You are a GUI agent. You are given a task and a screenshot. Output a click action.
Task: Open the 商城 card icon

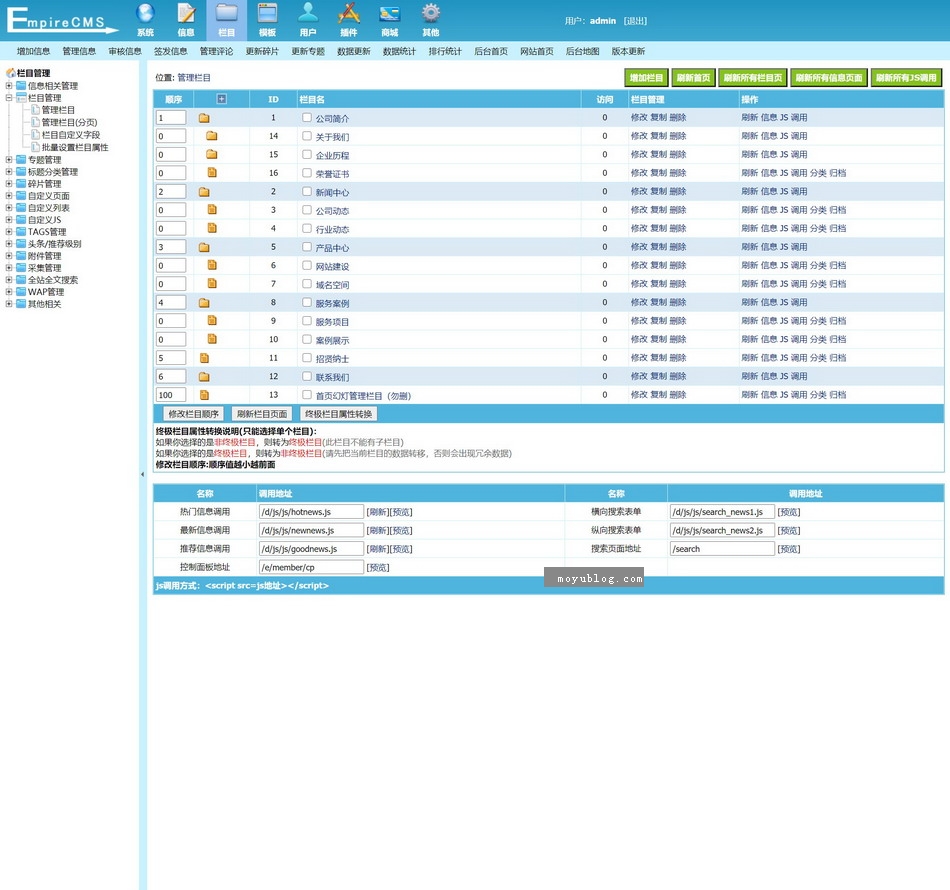tap(390, 13)
